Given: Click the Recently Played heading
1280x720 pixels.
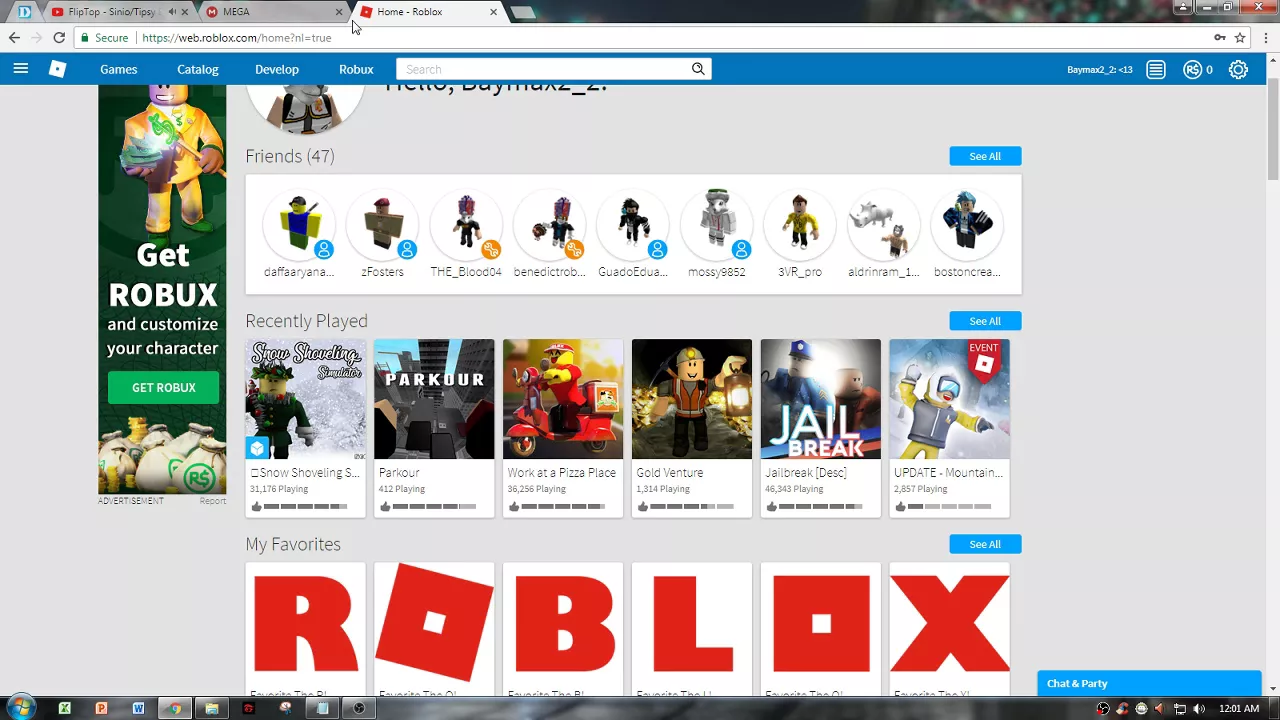Looking at the screenshot, I should coord(307,321).
